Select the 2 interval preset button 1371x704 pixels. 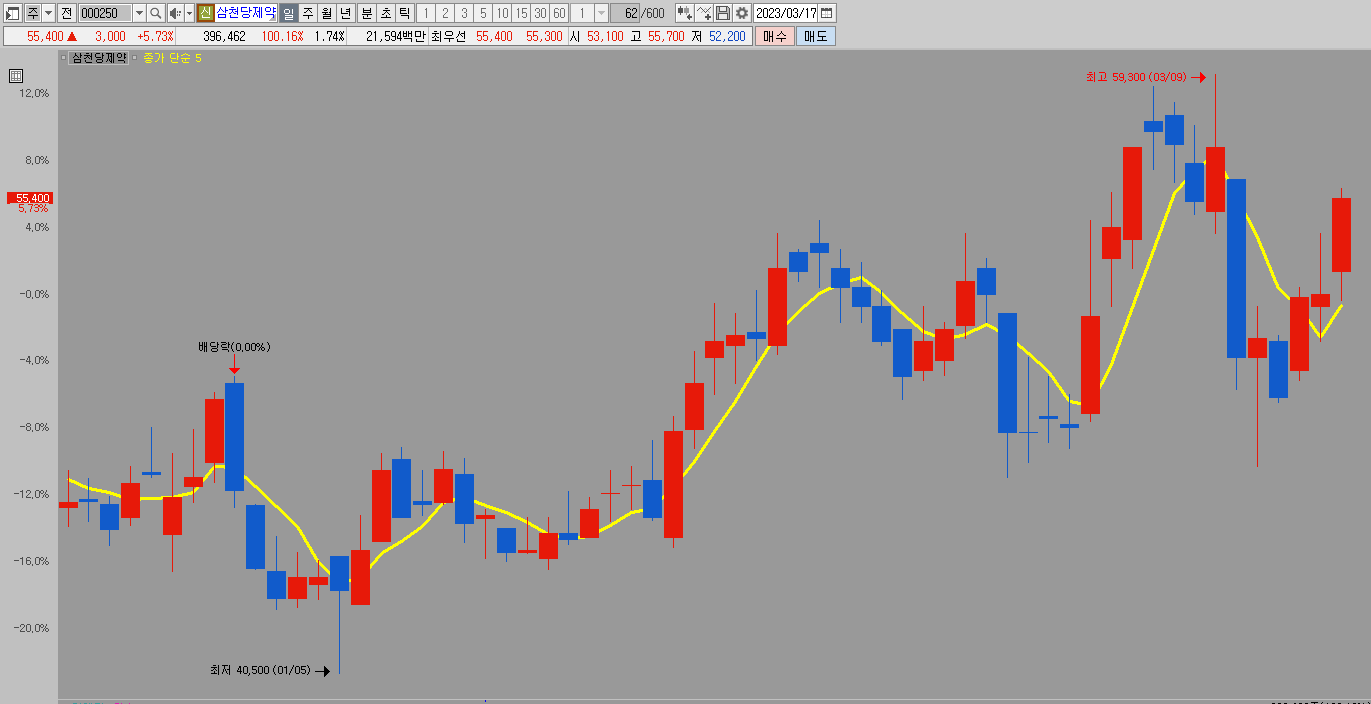click(444, 13)
